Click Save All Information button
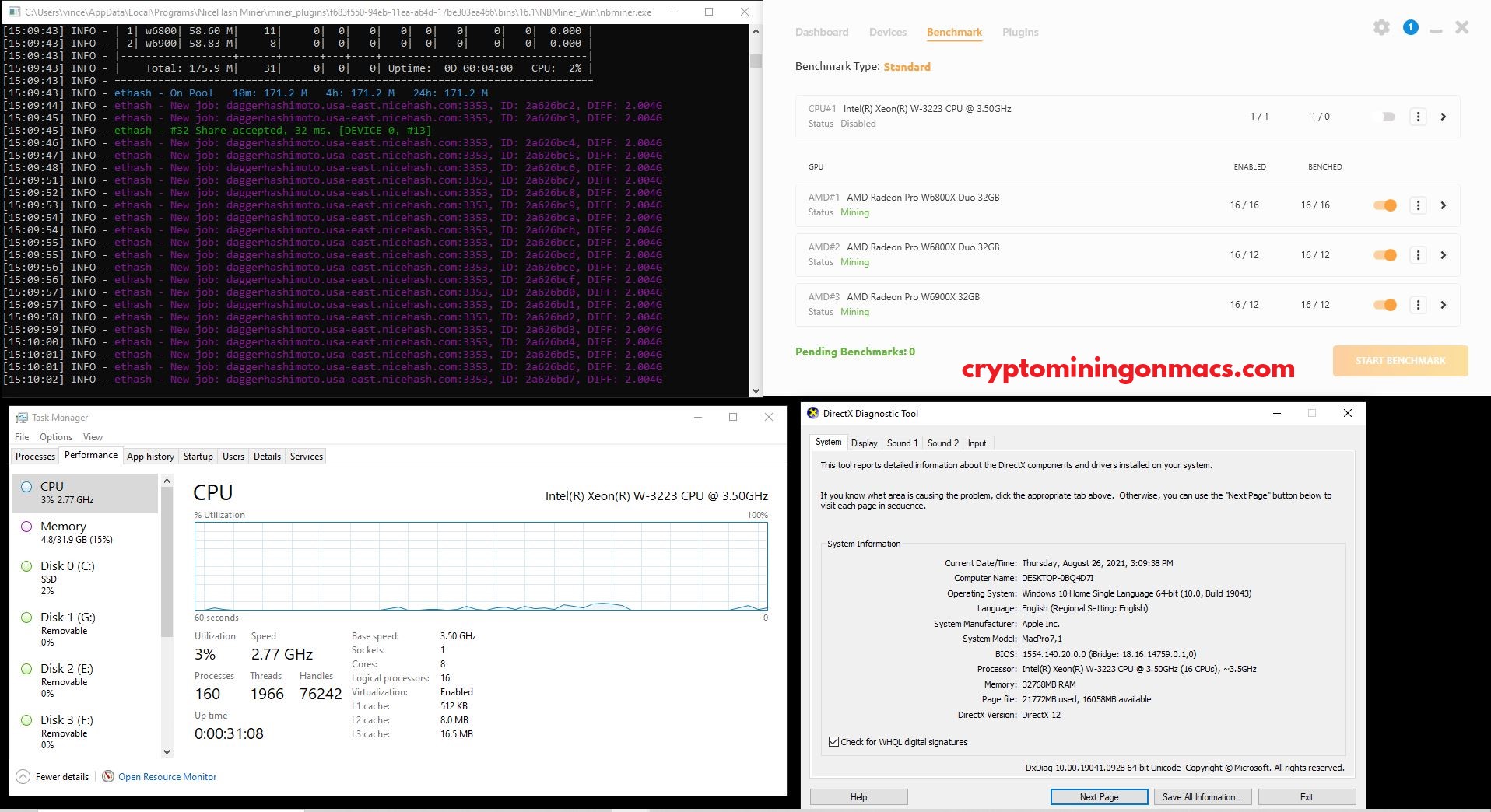This screenshot has height=812, width=1491. (1203, 797)
